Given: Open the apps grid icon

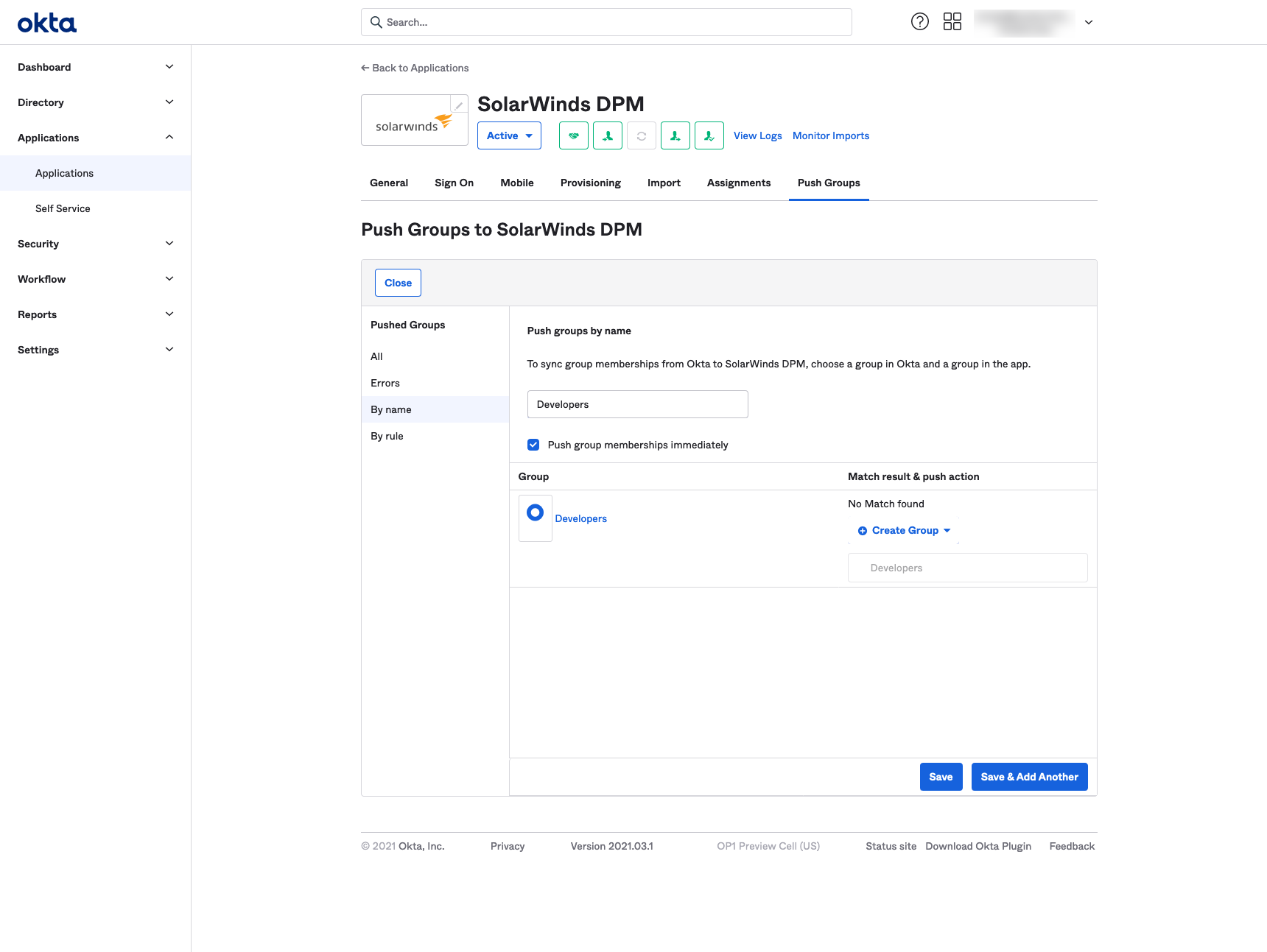Looking at the screenshot, I should 952,22.
